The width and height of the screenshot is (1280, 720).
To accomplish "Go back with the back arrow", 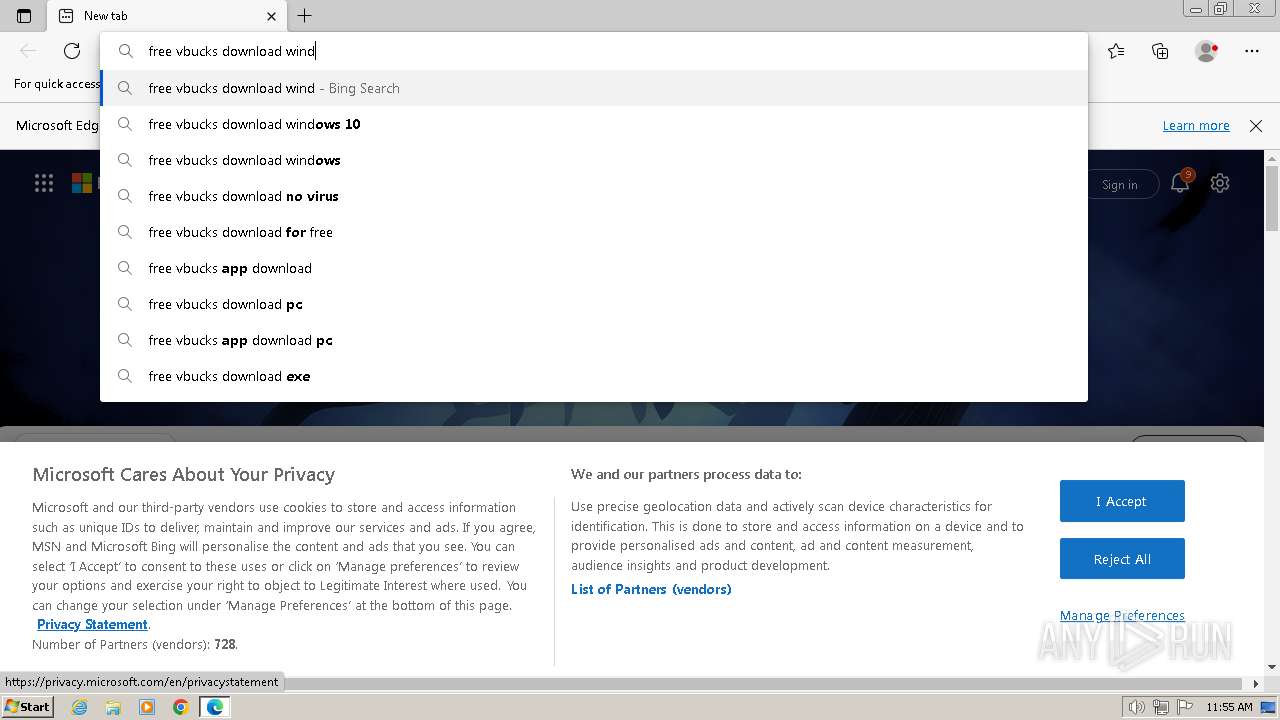I will (x=28, y=51).
